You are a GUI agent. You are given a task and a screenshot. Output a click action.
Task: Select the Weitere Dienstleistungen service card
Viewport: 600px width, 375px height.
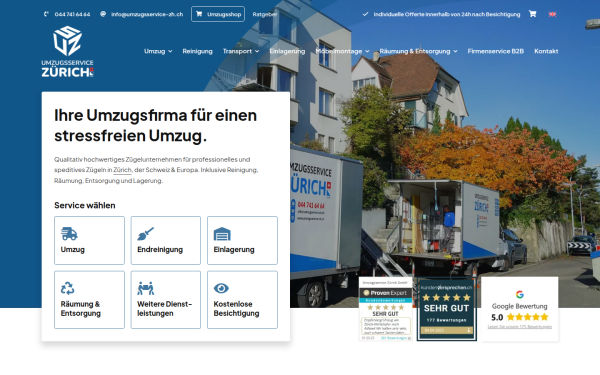click(166, 300)
